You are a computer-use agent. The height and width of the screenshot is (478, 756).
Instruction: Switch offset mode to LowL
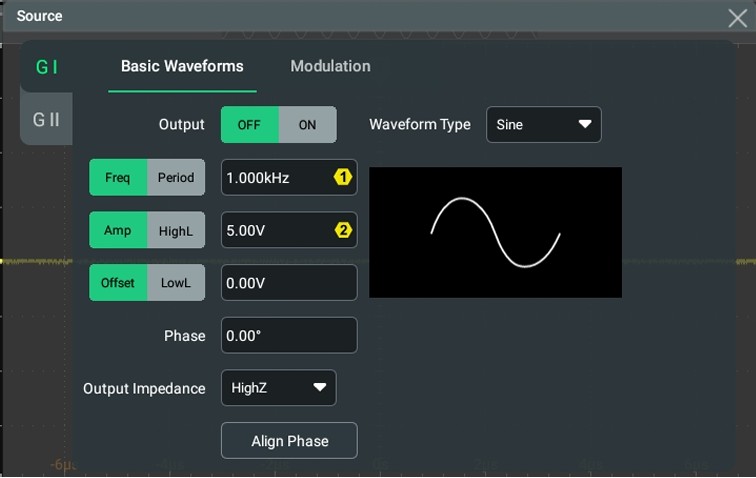tap(176, 283)
